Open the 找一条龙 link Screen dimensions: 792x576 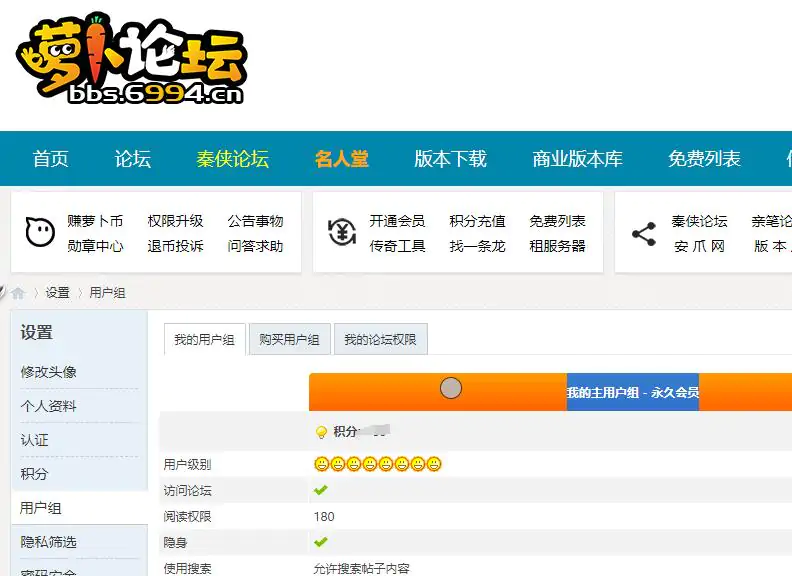pos(477,246)
